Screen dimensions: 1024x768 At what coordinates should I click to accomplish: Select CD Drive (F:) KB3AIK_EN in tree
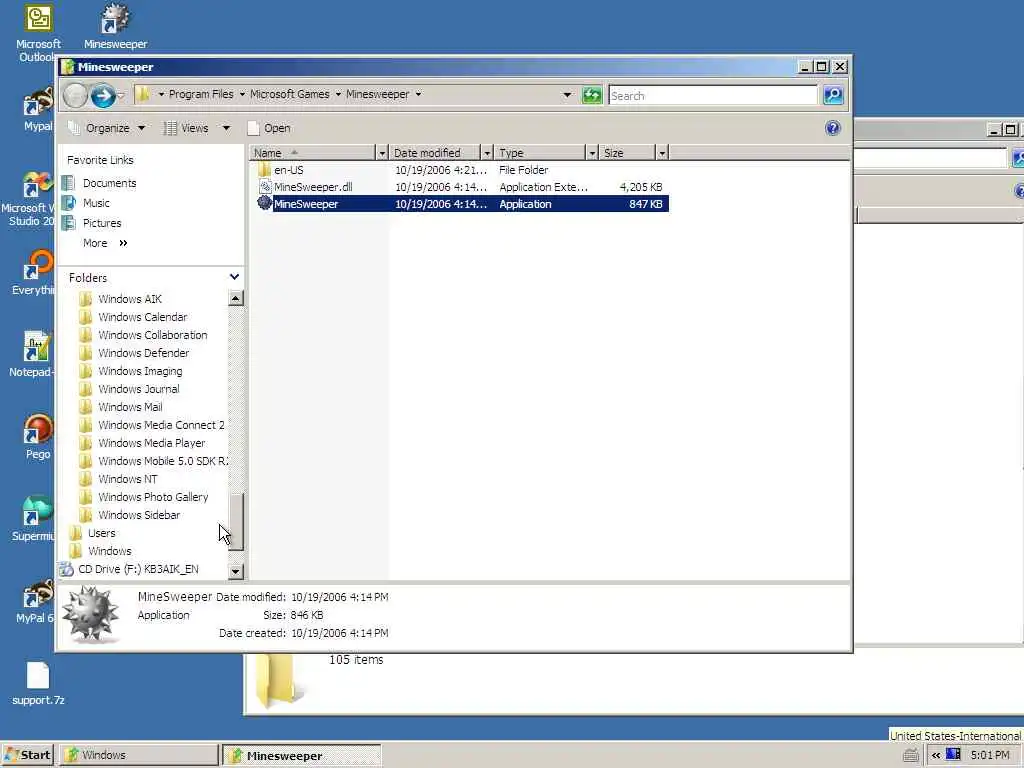[x=138, y=569]
